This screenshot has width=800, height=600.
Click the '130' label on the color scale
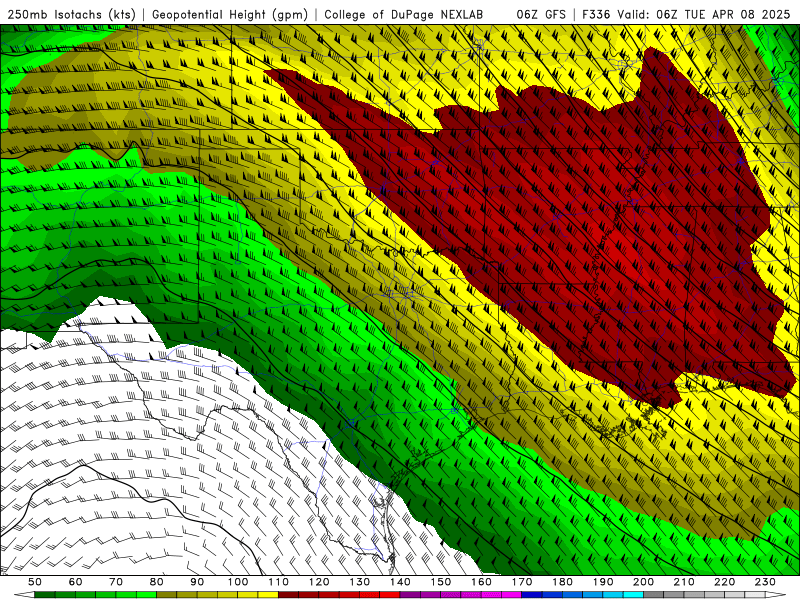(359, 582)
